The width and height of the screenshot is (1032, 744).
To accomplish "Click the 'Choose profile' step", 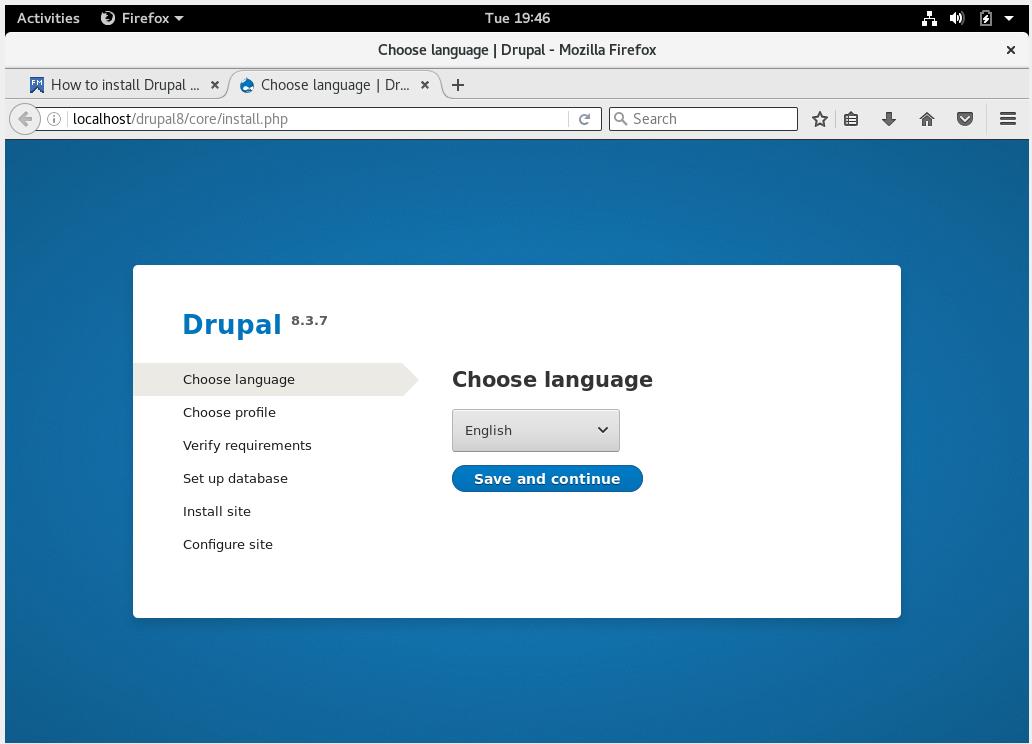I will pyautogui.click(x=229, y=413).
